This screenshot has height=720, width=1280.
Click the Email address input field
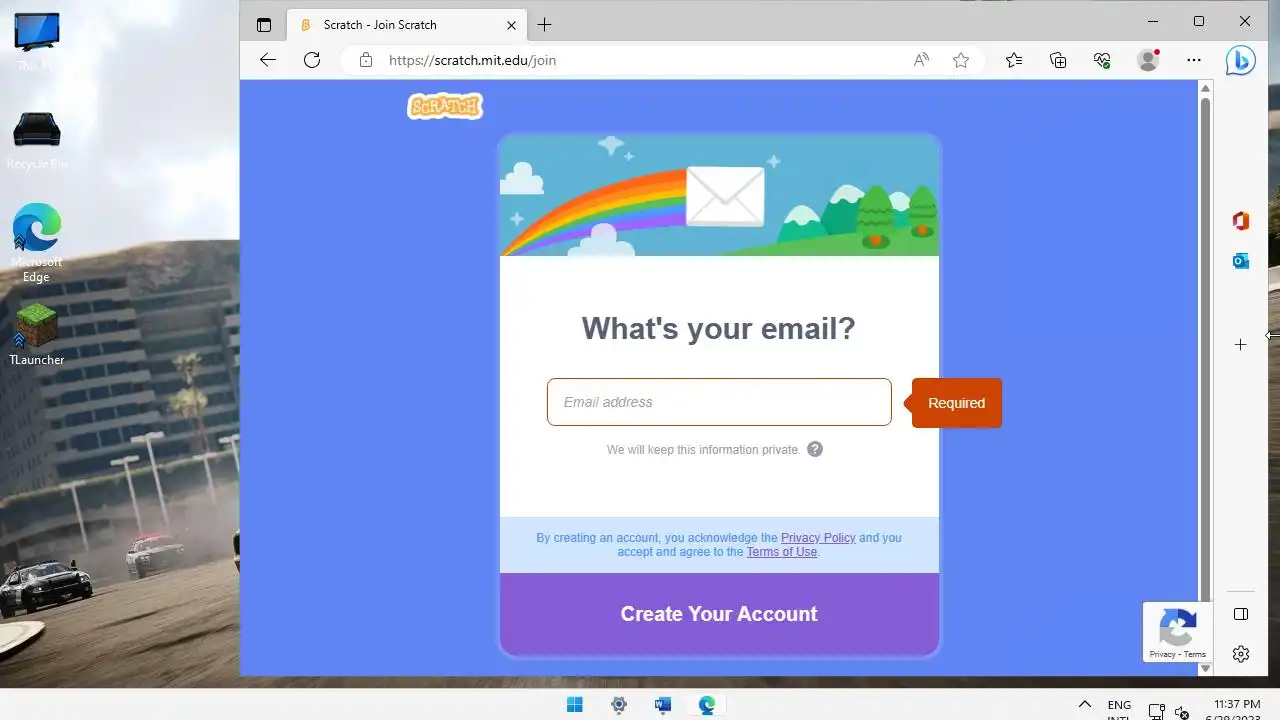719,402
